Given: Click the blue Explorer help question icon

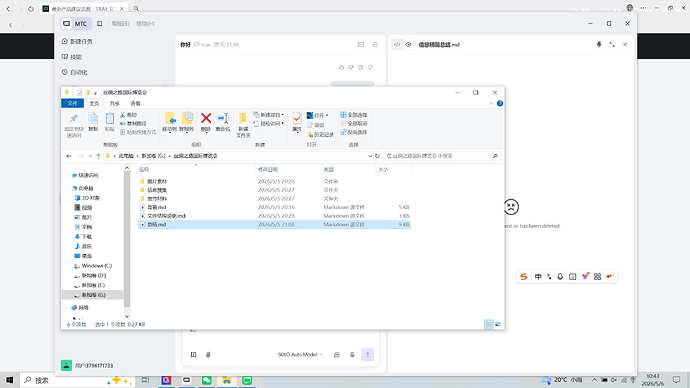Looking at the screenshot, I should click(500, 103).
